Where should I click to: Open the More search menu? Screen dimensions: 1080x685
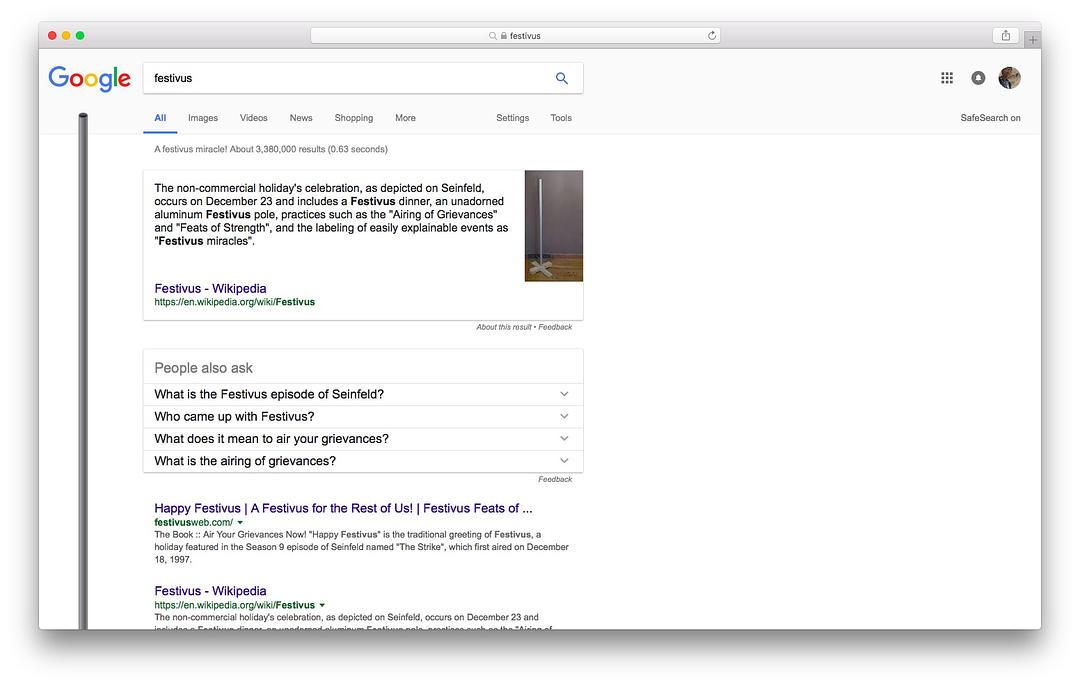coord(405,118)
